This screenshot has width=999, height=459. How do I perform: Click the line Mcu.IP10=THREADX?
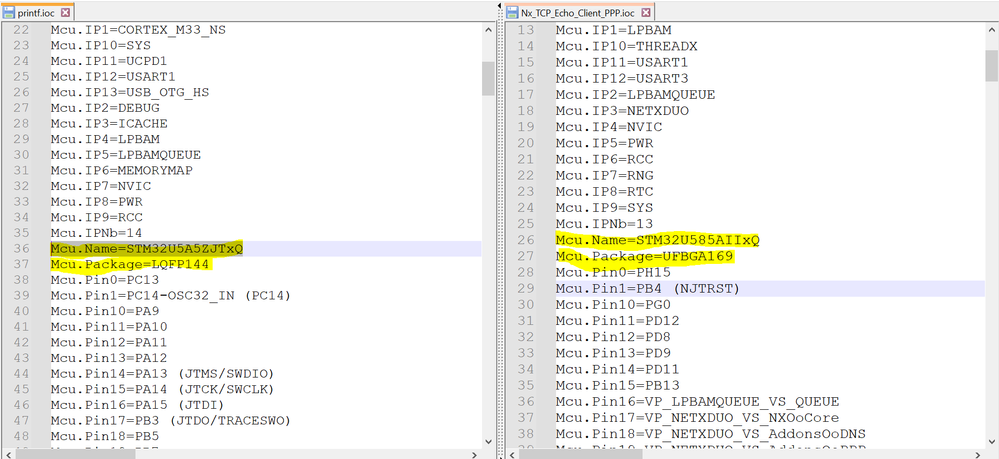[x=626, y=46]
